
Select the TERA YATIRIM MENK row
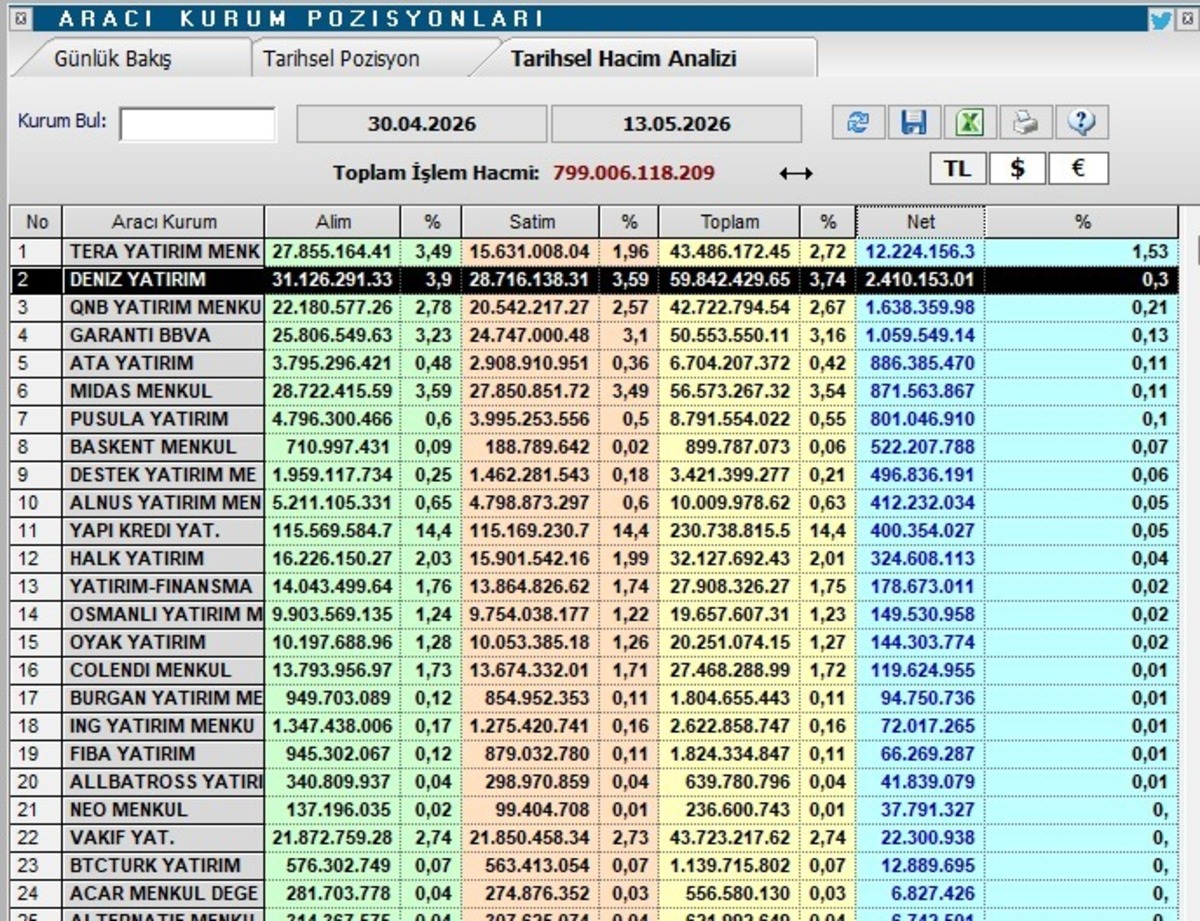pyautogui.click(x=596, y=251)
